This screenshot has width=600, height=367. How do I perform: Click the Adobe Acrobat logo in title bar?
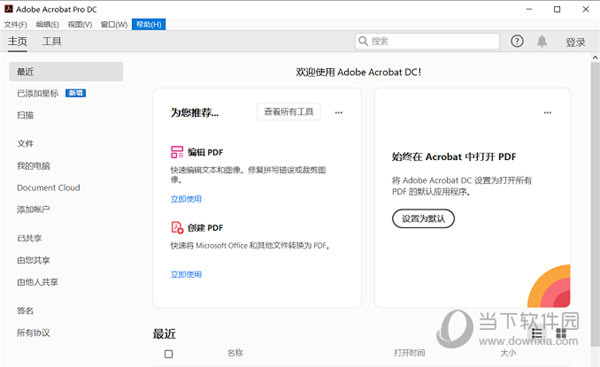click(8, 9)
